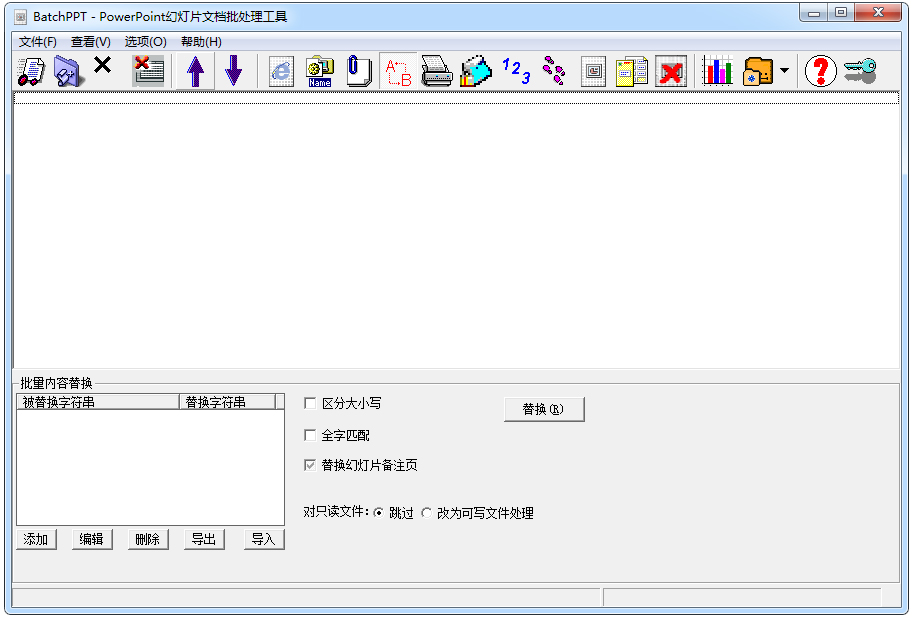Select the 改为可写文件处理 radio button

coord(427,513)
